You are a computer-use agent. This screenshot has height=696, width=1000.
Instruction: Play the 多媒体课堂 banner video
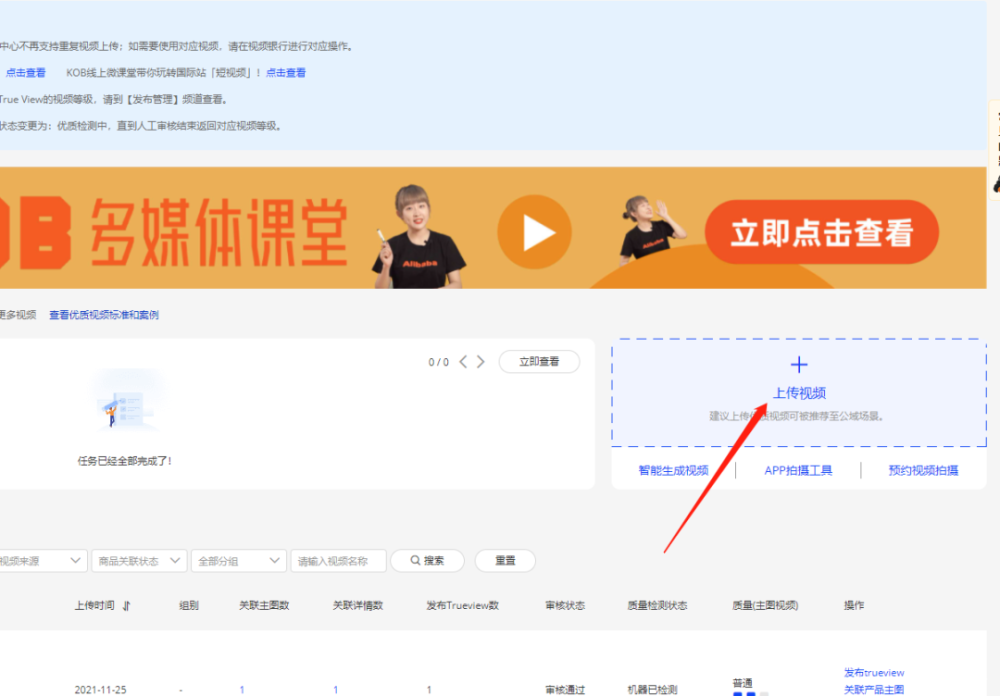click(x=534, y=232)
